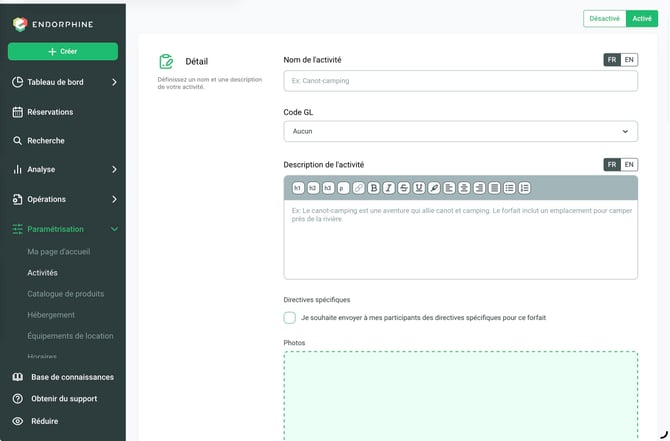
Task: Set the activity status to Désactivé
Action: tap(604, 19)
